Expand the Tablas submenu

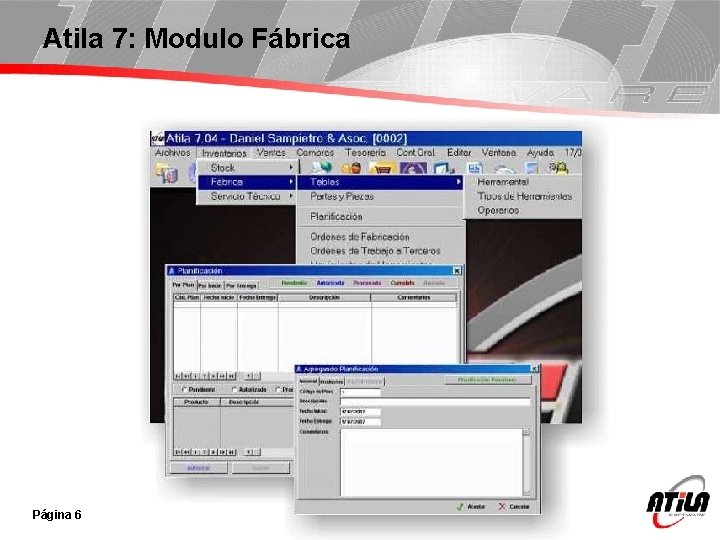click(380, 182)
